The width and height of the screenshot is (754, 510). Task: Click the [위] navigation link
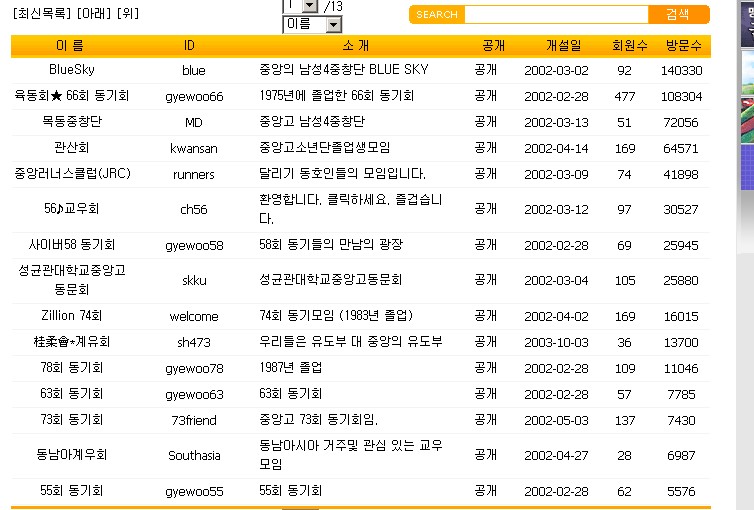[x=128, y=14]
